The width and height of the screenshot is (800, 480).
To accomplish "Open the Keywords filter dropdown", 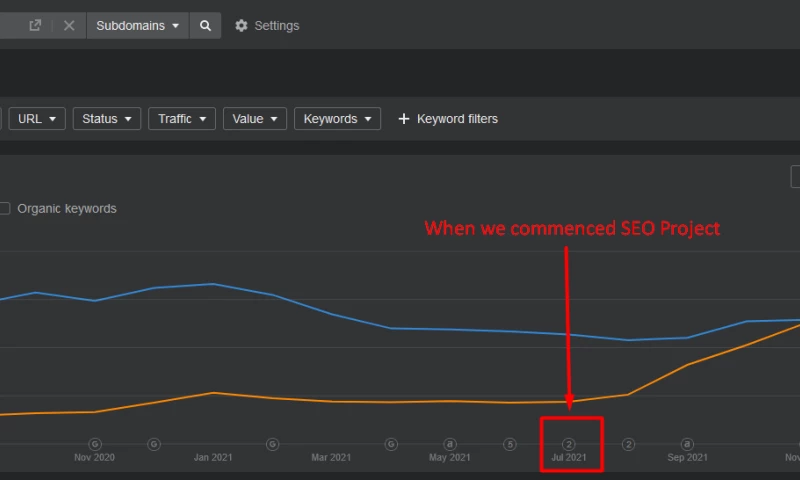I will click(x=337, y=119).
